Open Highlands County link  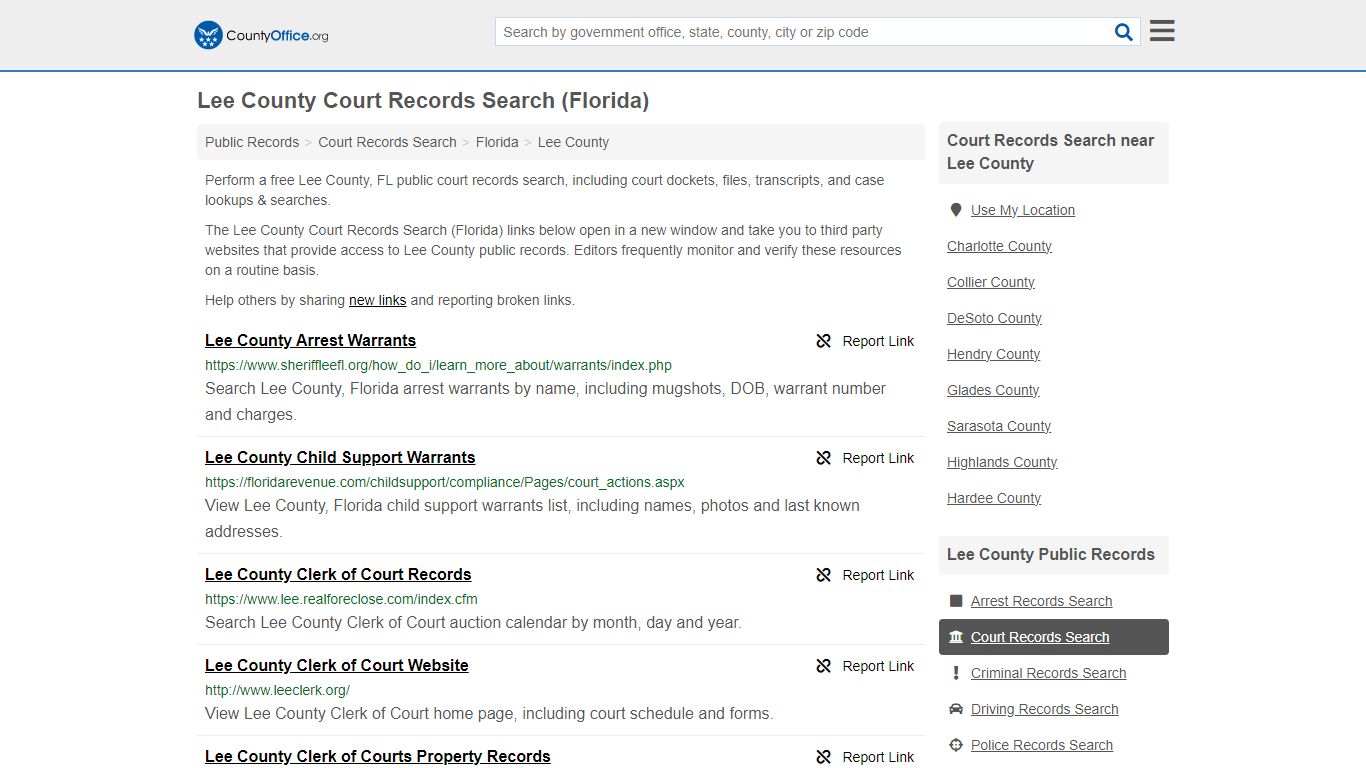point(1002,462)
